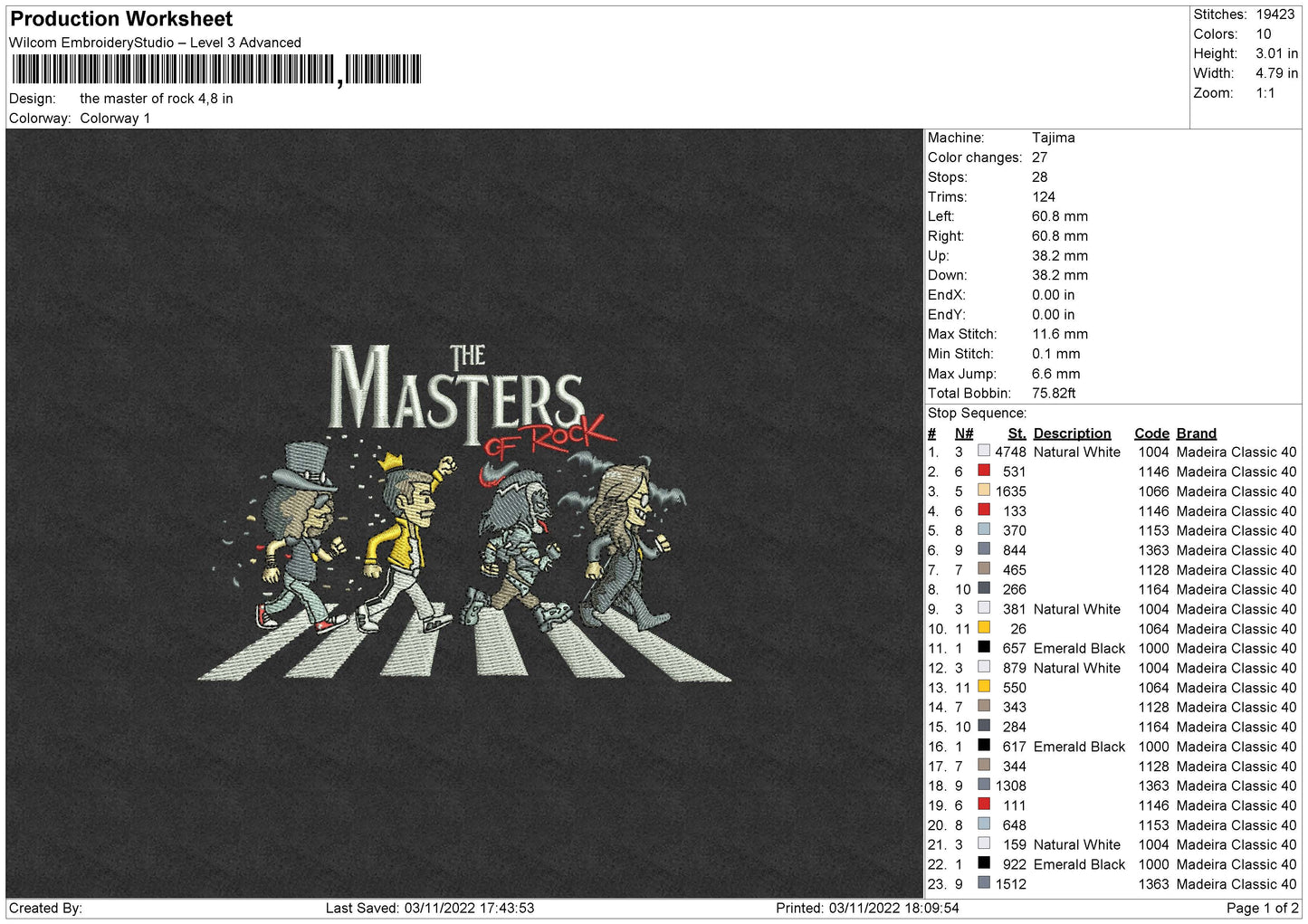Click the Zoom value 1:1
The height and width of the screenshot is (924, 1308).
[1265, 93]
